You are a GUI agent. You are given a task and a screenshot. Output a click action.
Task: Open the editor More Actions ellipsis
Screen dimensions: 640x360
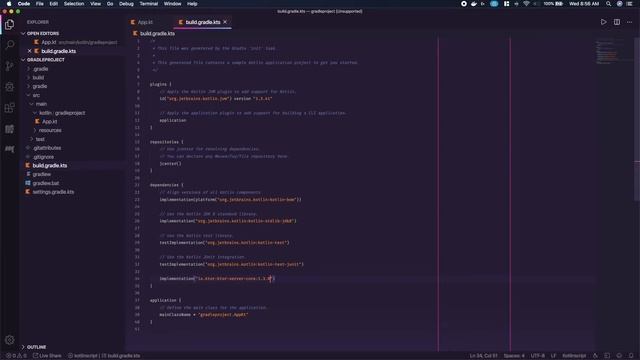point(629,22)
